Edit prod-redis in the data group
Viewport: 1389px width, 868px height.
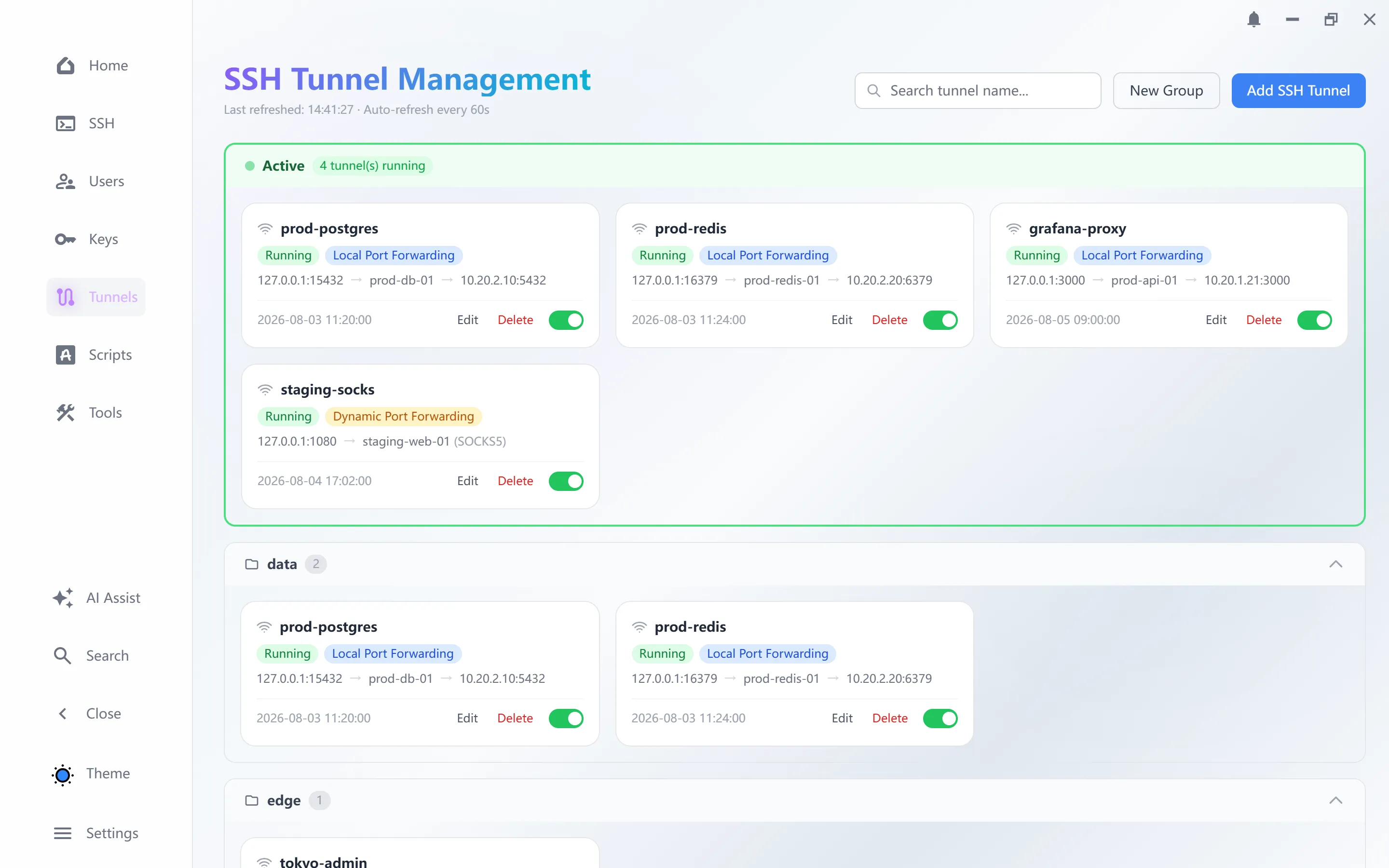point(842,718)
